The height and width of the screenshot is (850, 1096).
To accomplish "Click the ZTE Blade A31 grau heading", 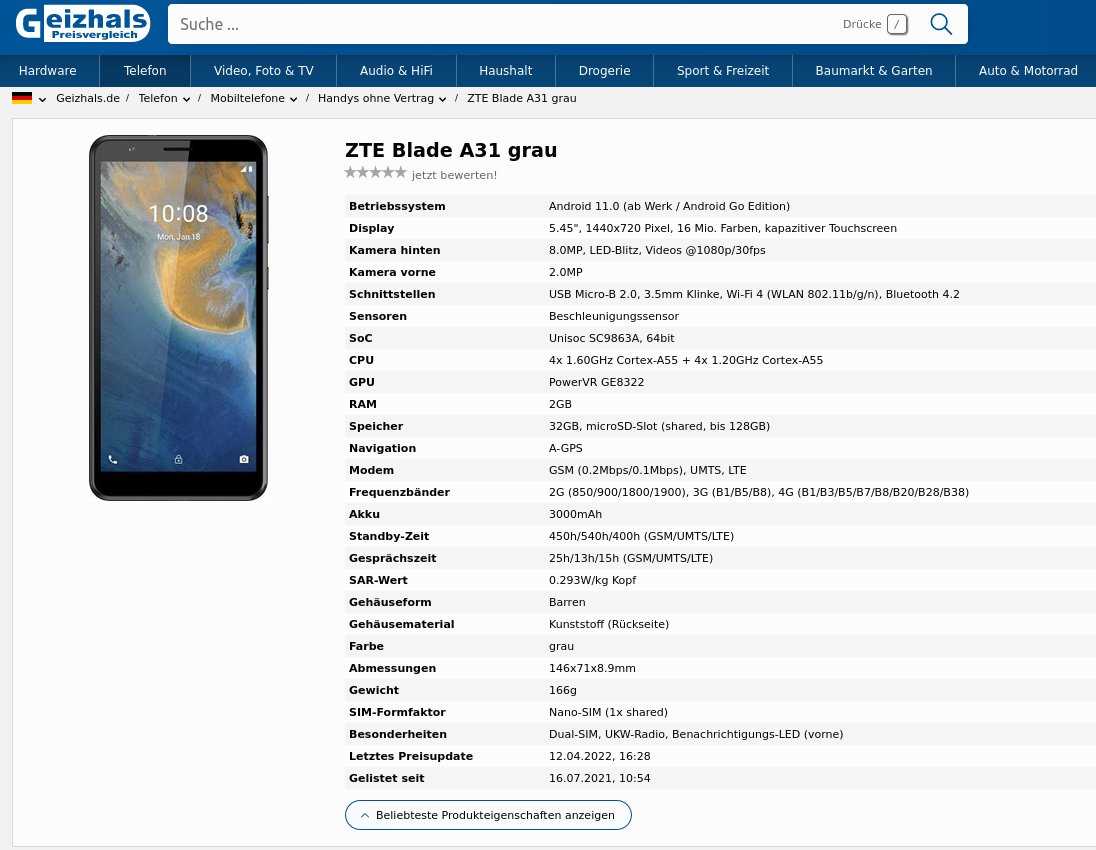I will click(x=451, y=150).
